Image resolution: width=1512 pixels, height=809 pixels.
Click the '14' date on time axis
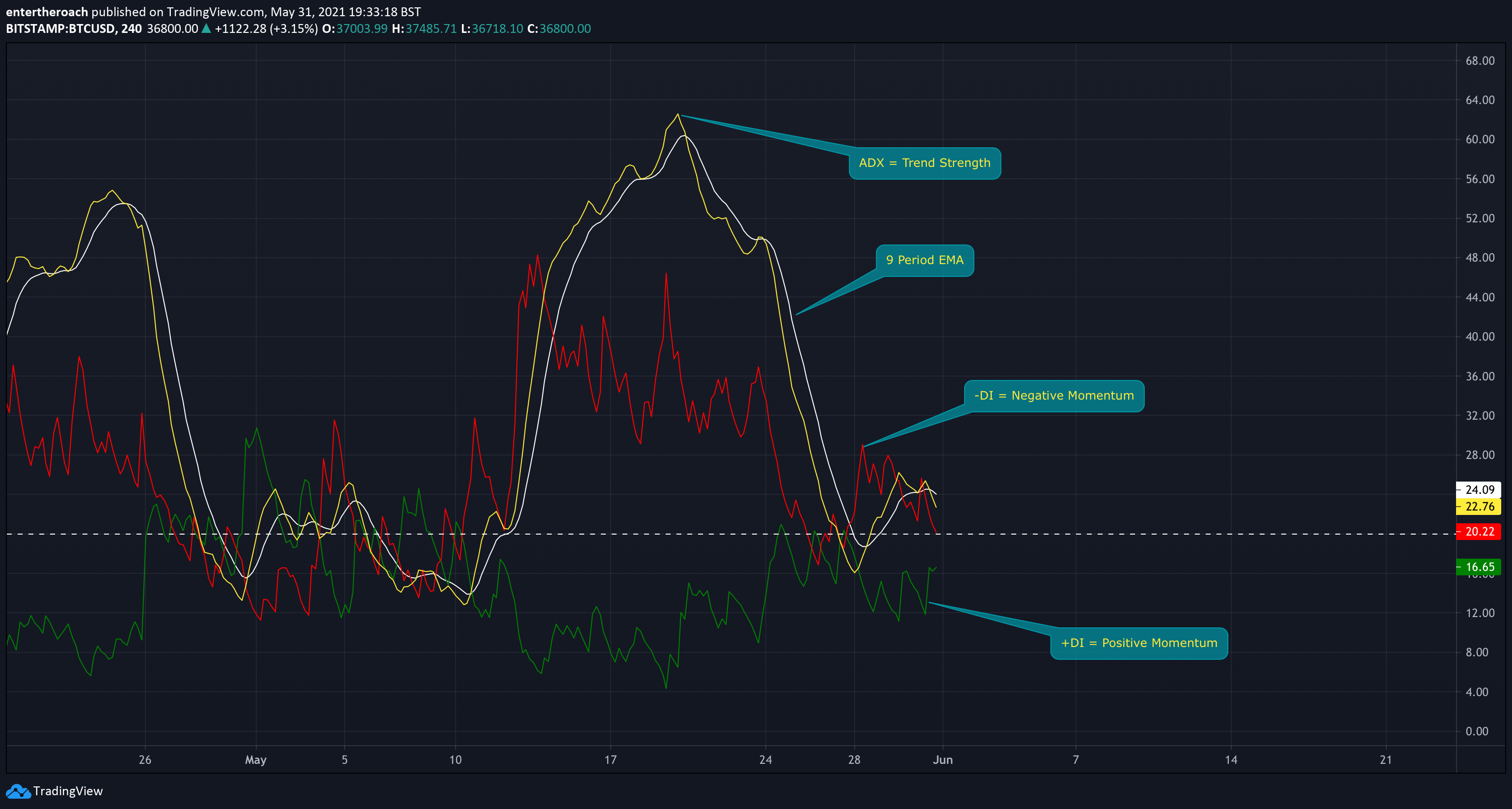point(1231,760)
